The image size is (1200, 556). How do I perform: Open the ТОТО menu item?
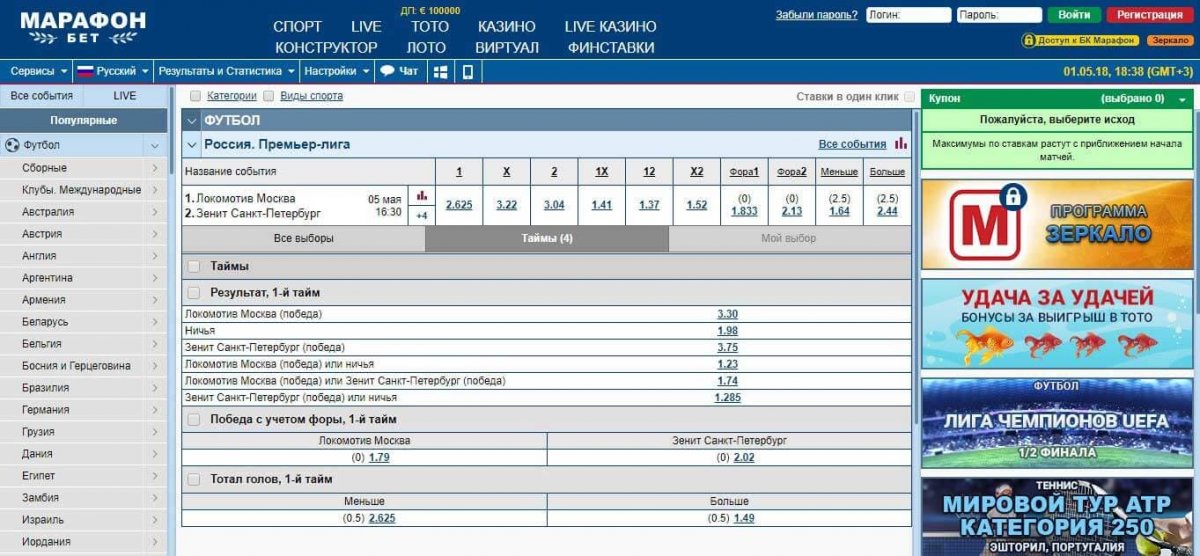[x=430, y=27]
